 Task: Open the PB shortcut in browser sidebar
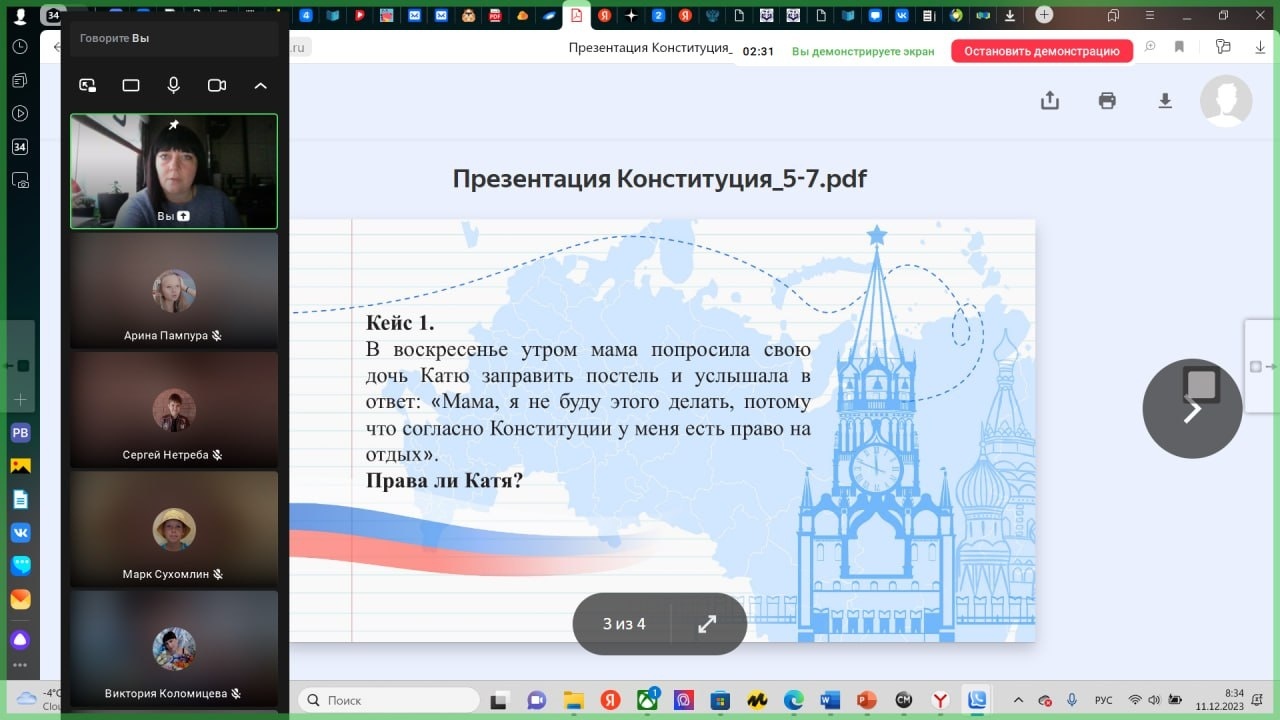[x=20, y=432]
